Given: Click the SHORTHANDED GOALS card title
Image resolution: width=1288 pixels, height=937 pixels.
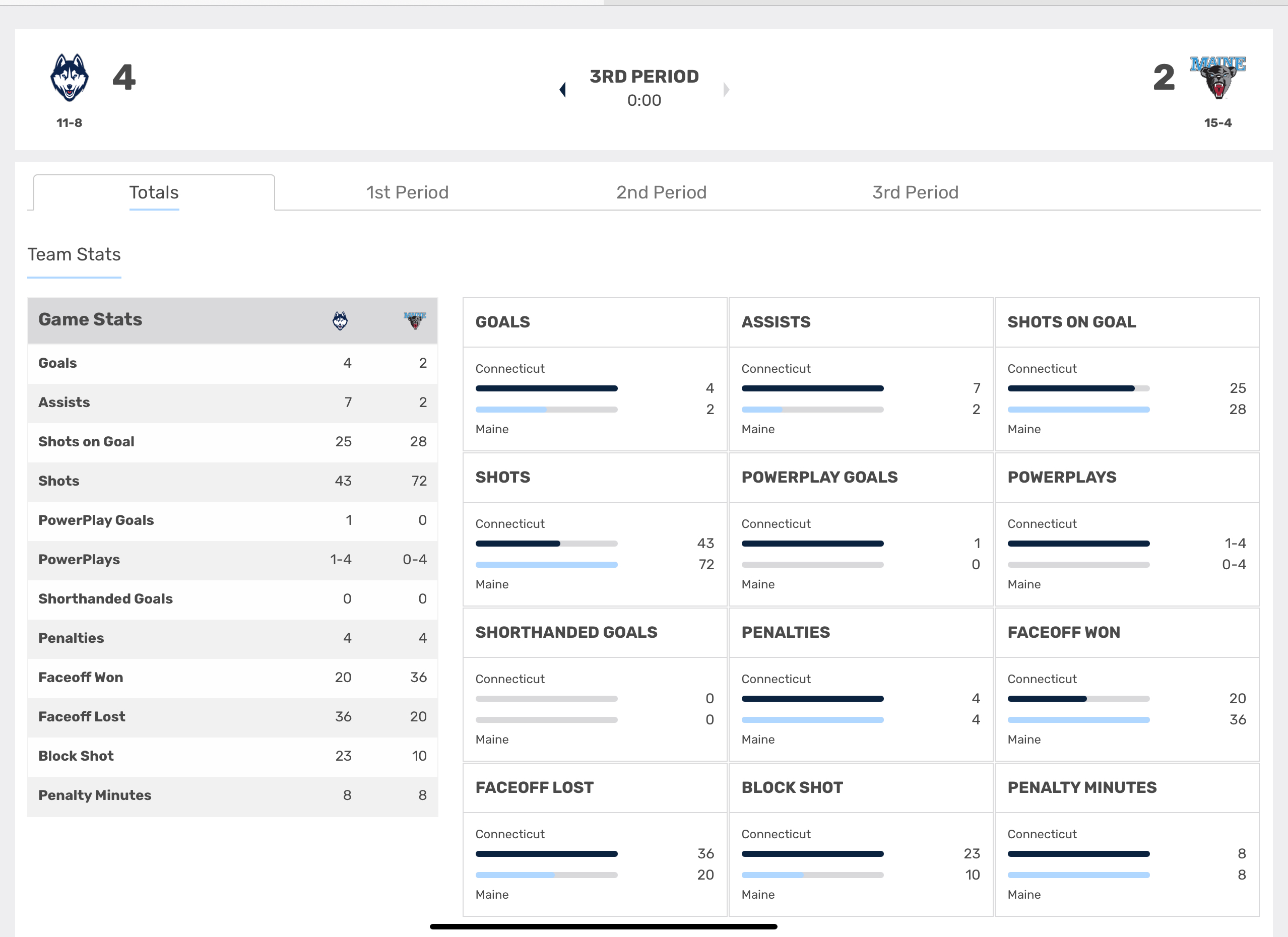Looking at the screenshot, I should 566,632.
